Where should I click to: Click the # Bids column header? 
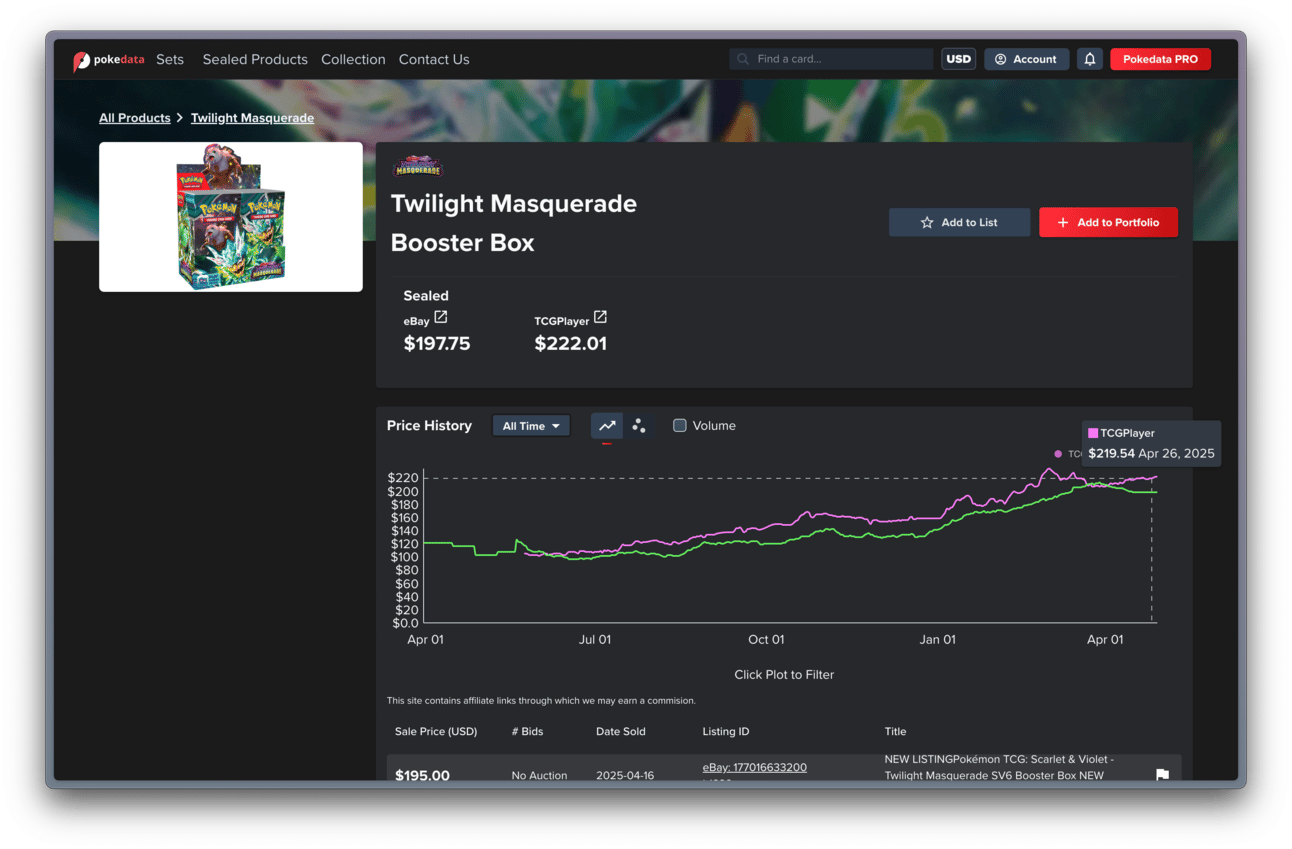528,731
